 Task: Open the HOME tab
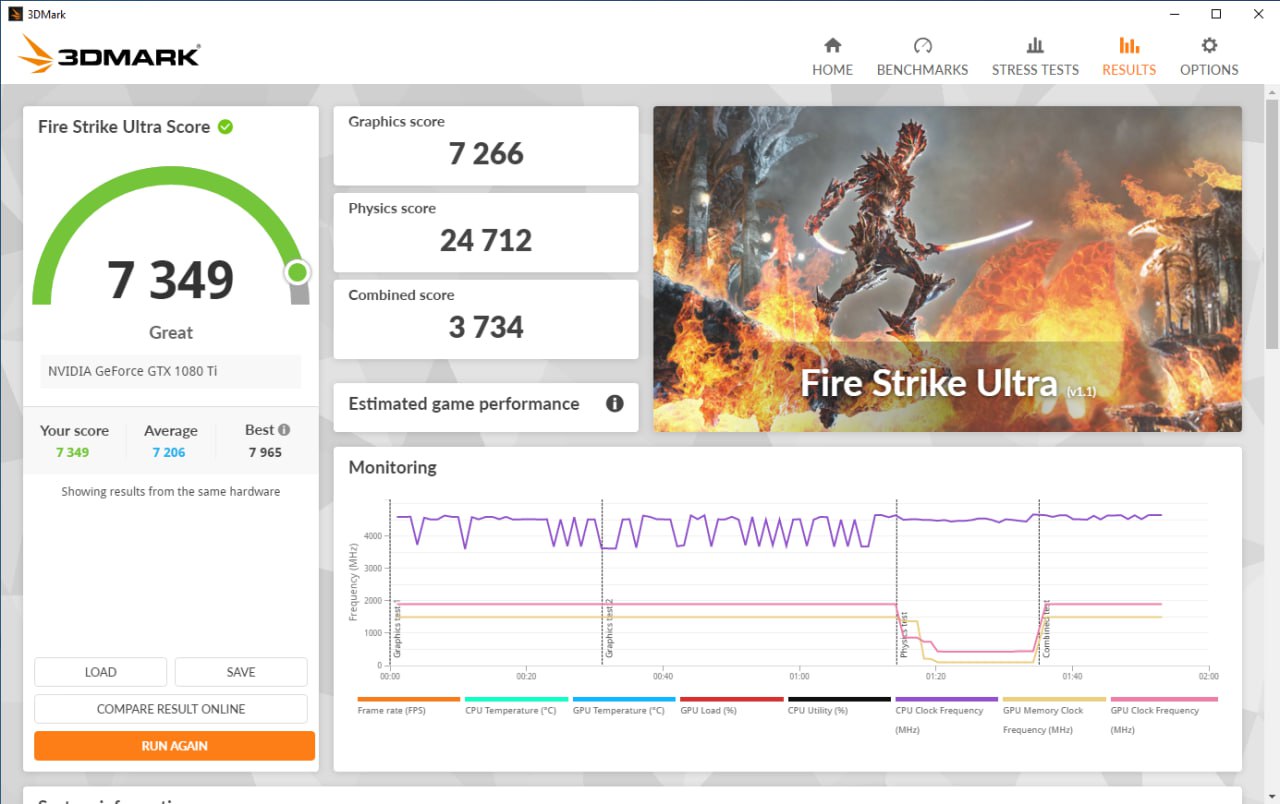pyautogui.click(x=832, y=57)
